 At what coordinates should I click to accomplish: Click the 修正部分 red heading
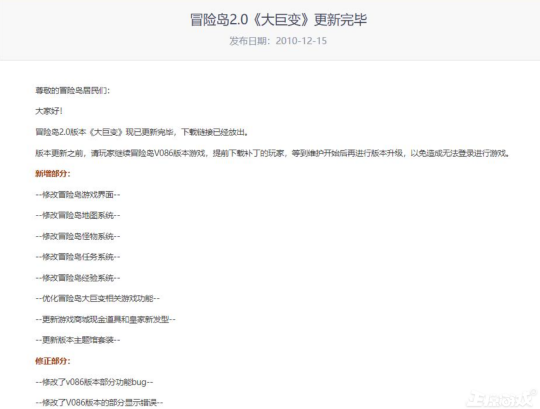[x=53, y=361]
